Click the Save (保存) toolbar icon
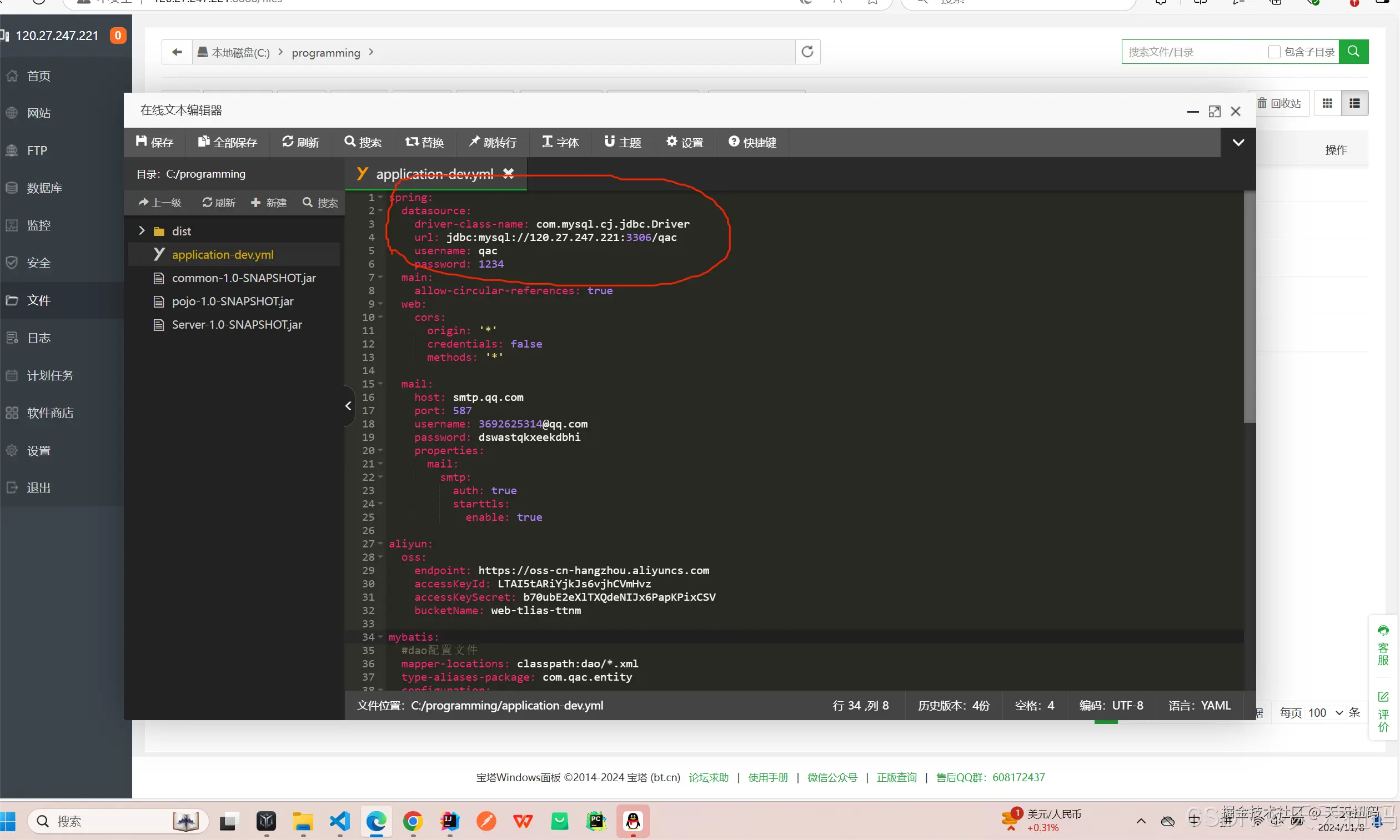 154,142
